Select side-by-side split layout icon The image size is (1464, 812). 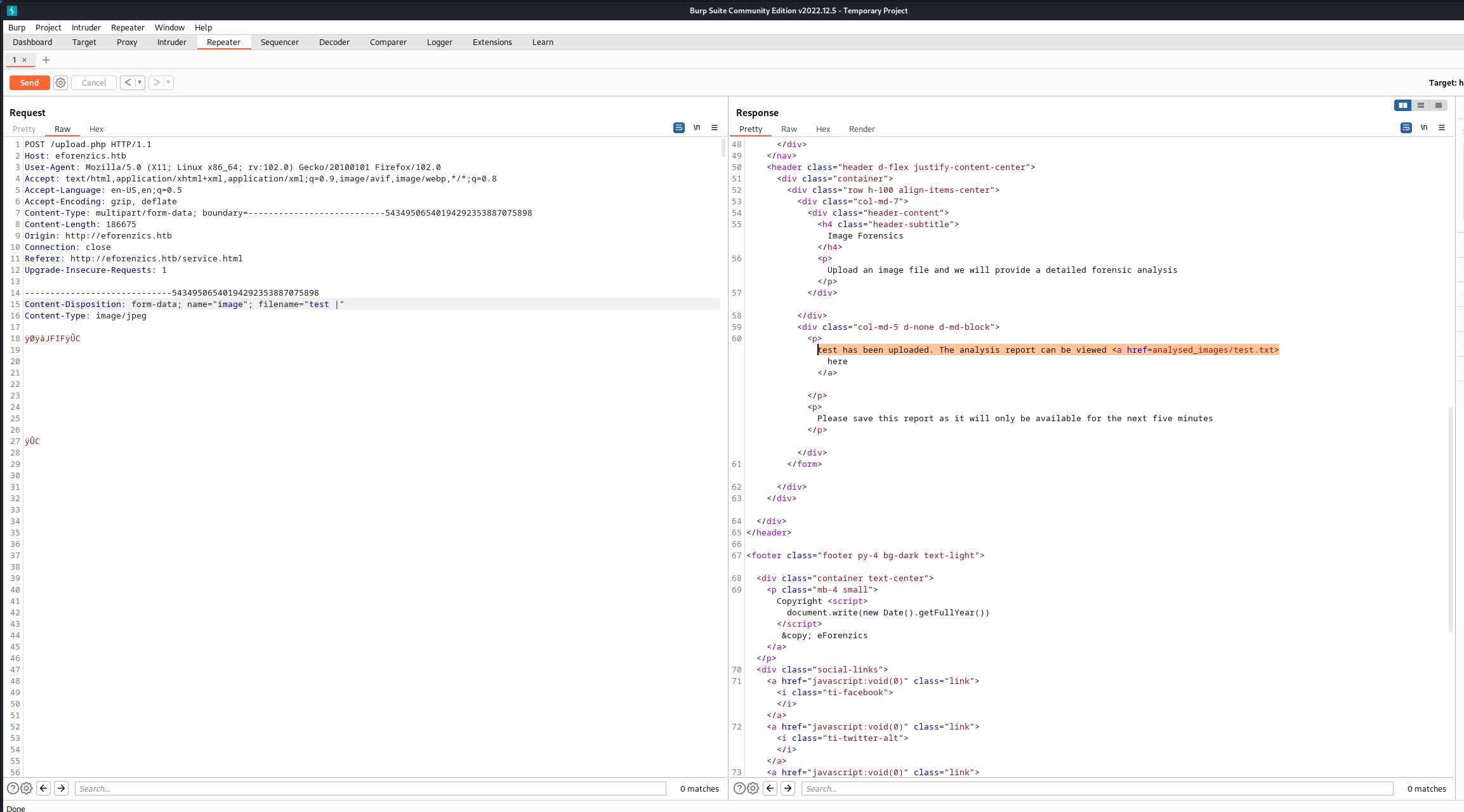point(1402,105)
